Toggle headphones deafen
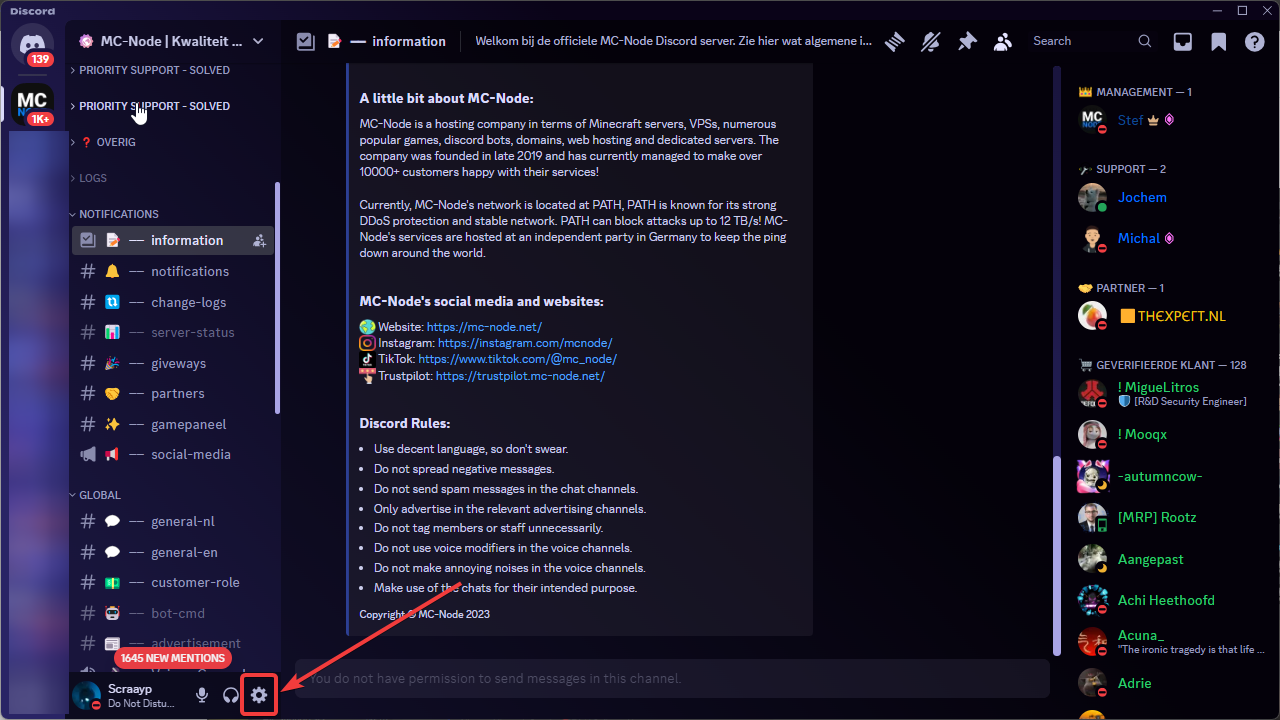 pos(231,695)
